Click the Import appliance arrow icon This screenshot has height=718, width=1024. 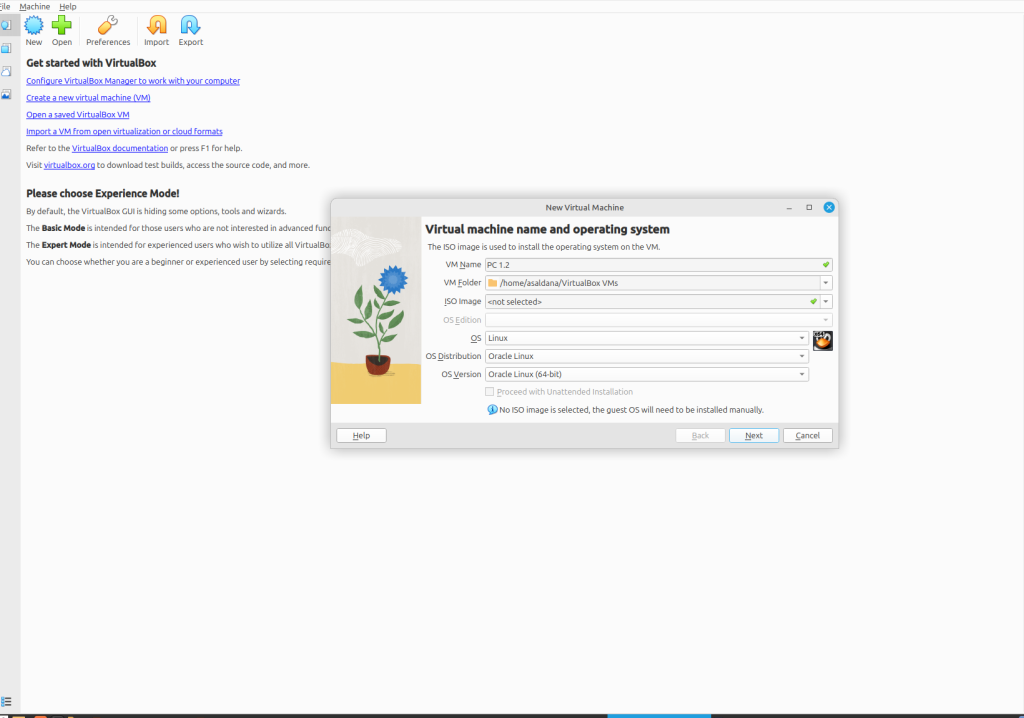[x=156, y=27]
